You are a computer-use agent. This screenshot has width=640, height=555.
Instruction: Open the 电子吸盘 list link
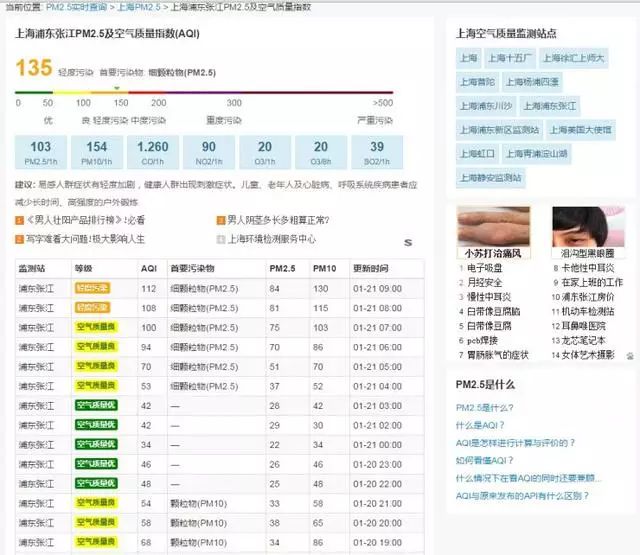click(x=484, y=268)
